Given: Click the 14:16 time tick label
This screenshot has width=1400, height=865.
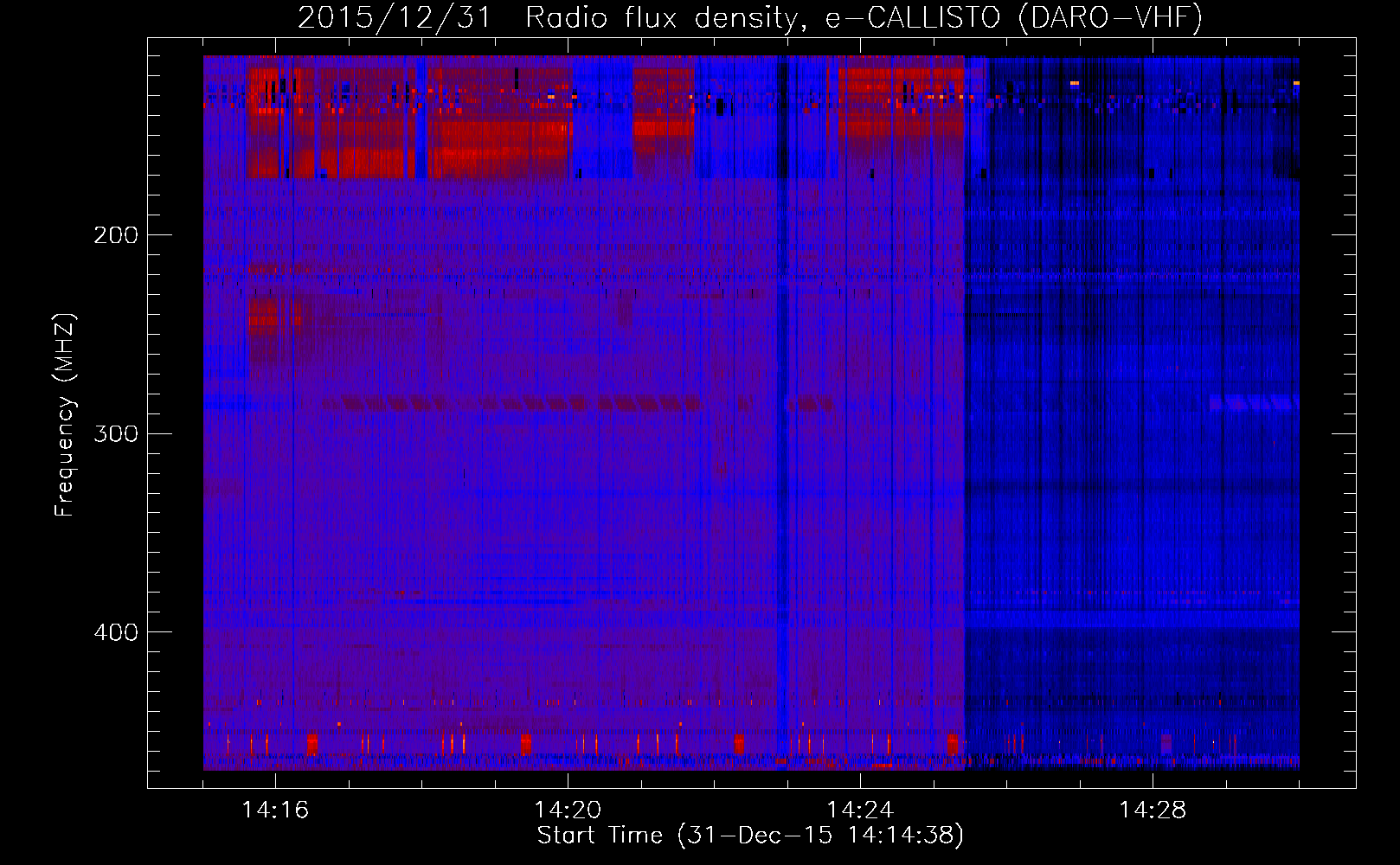Looking at the screenshot, I should click(x=275, y=811).
